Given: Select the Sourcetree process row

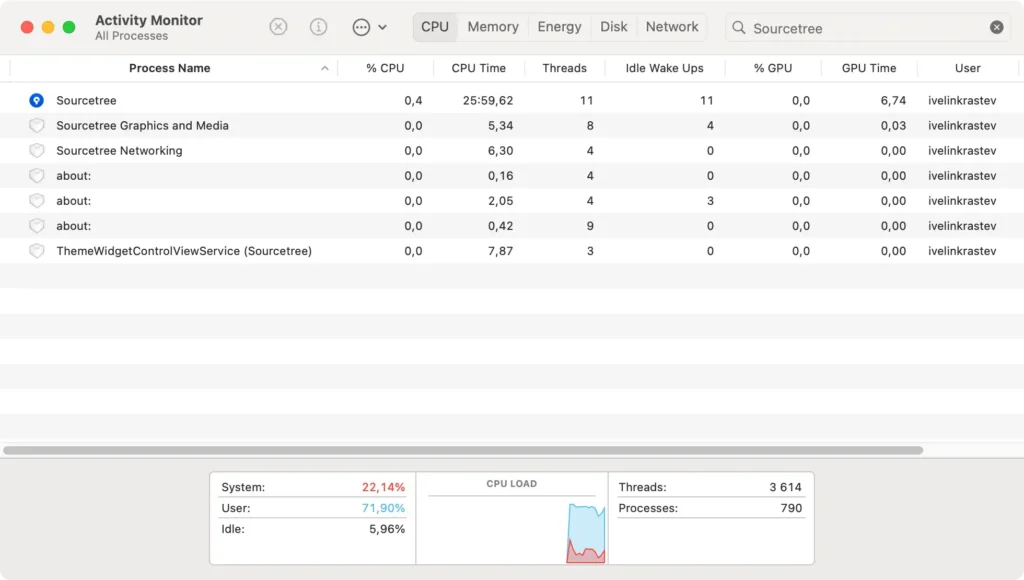Looking at the screenshot, I should point(512,101).
